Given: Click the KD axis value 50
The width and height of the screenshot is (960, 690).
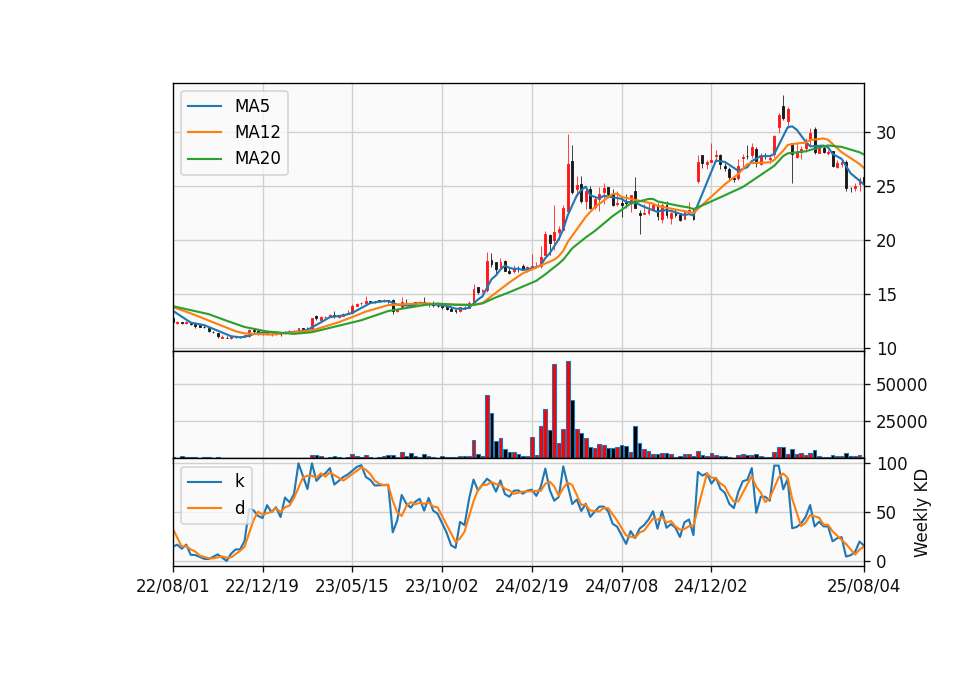Looking at the screenshot, I should pyautogui.click(x=886, y=513).
